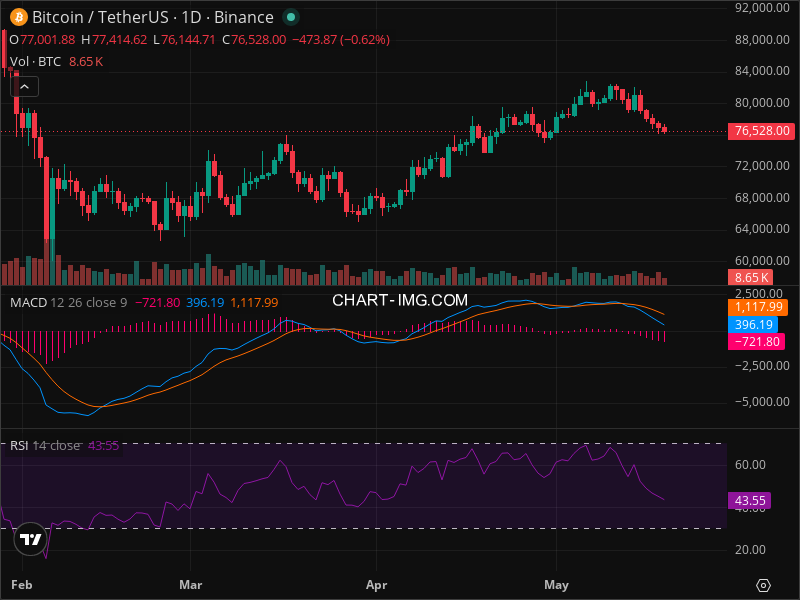Click the 64,000.00 price axis label
This screenshot has height=600, width=800.
pos(762,229)
